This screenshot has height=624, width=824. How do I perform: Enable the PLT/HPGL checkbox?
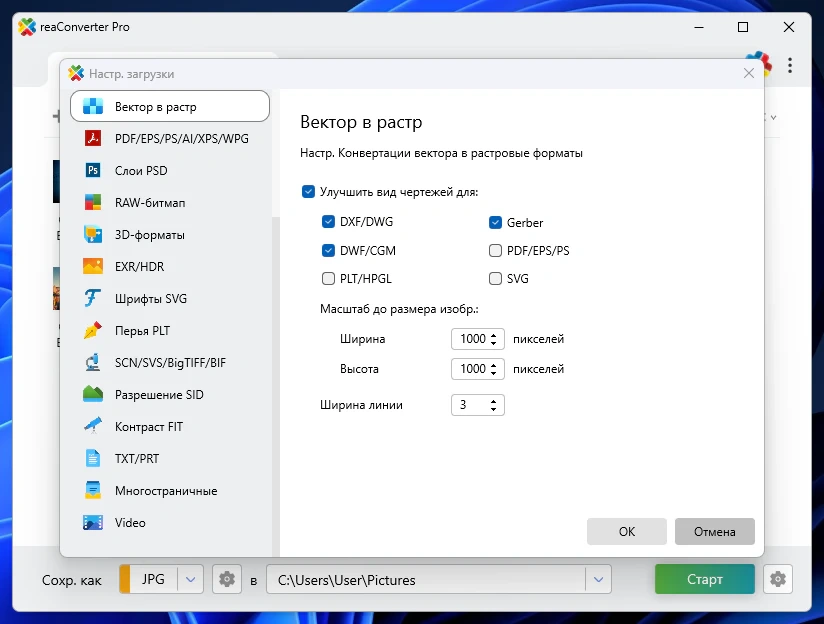328,278
